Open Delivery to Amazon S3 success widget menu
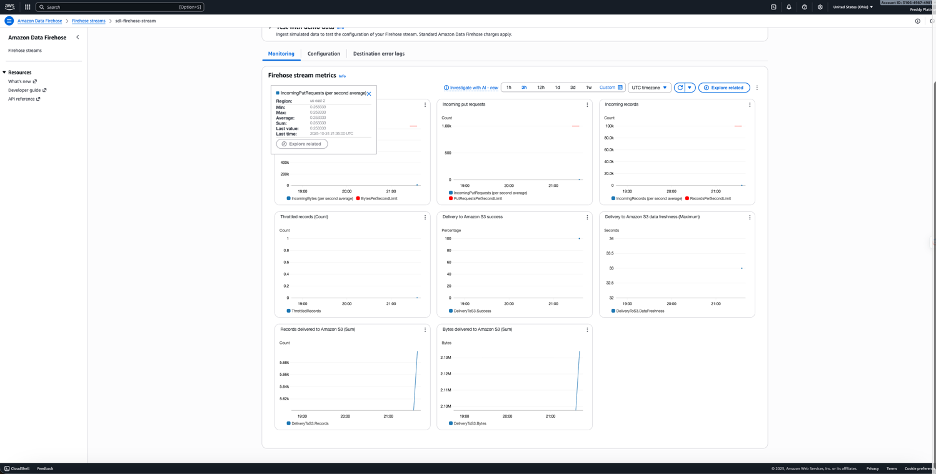936x474 pixels. 587,217
